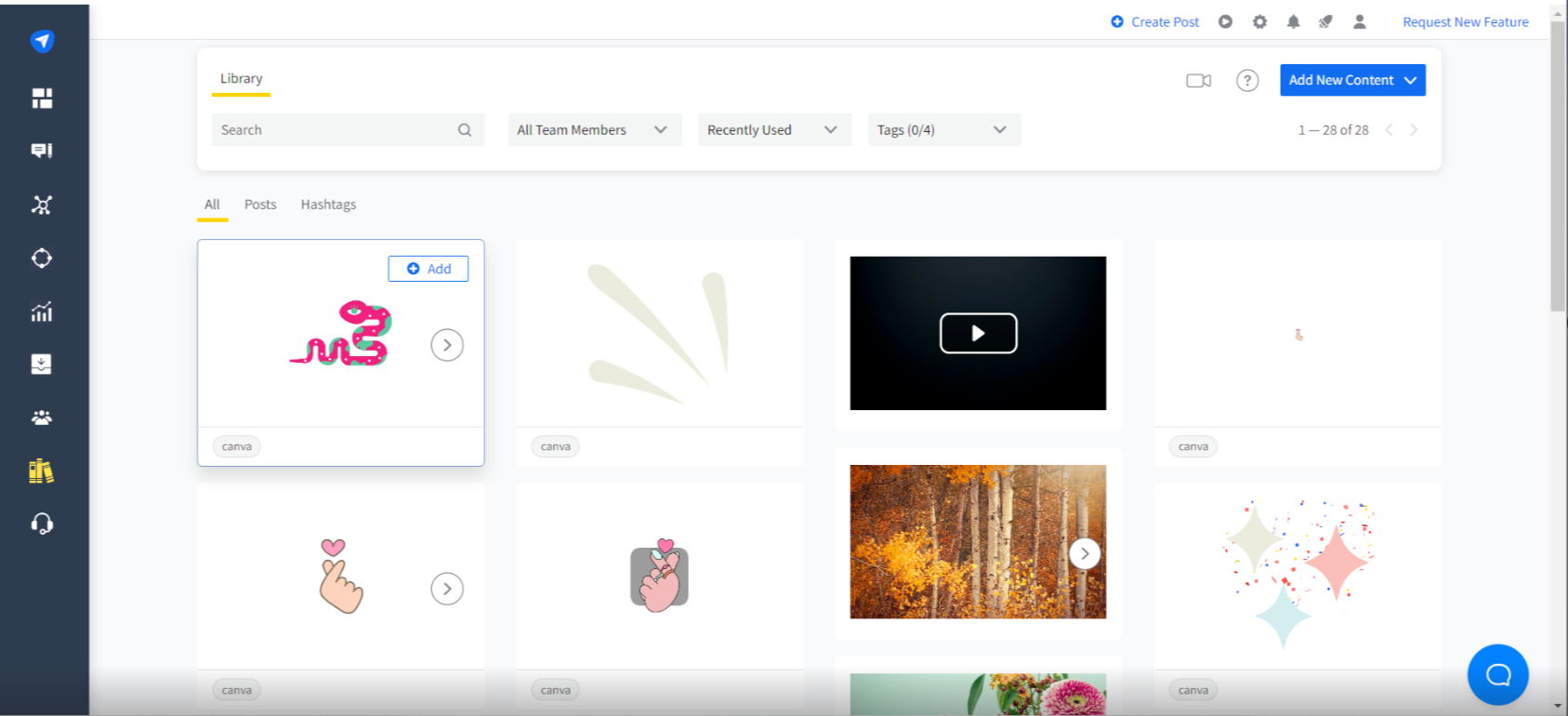Switch to the Posts tab
Screen dimensions: 1568x716
(260, 205)
